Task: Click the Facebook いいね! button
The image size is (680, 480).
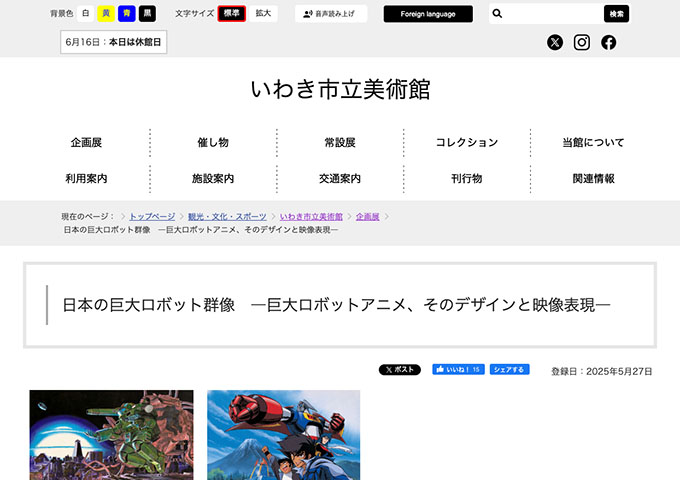Action: coord(458,369)
